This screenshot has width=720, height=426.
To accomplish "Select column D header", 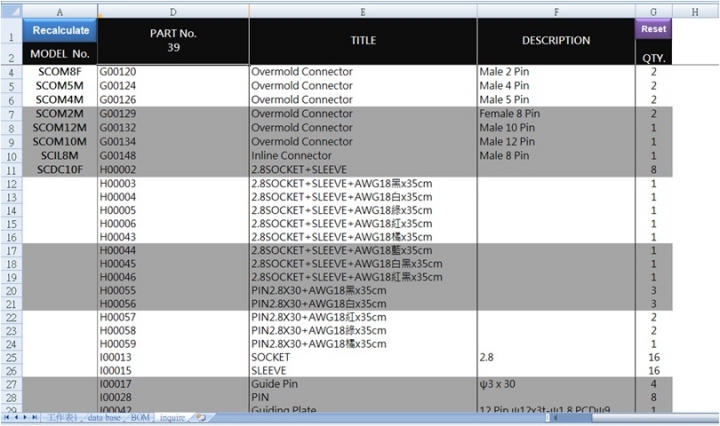I will pos(173,12).
